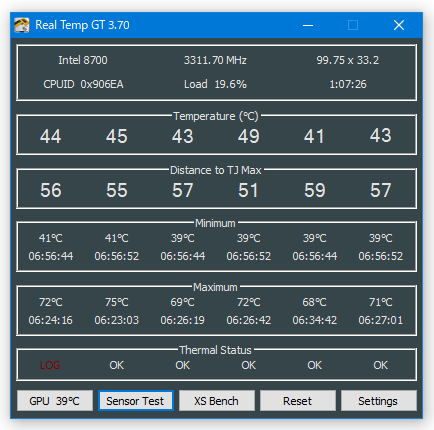Launch the XS Bench benchmark
The image size is (434, 430).
point(217,401)
